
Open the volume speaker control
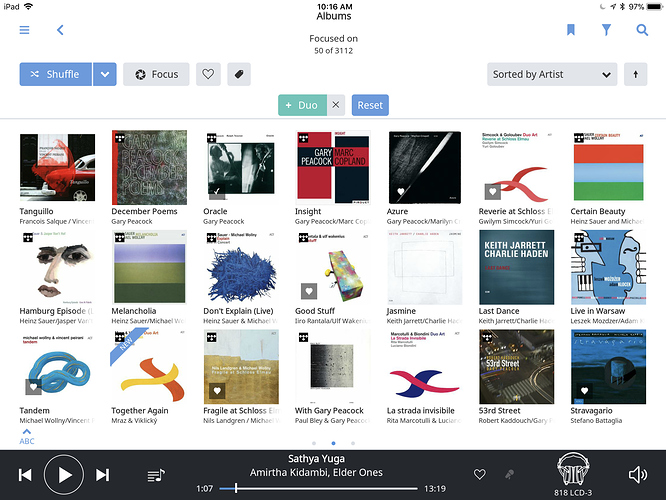point(638,475)
